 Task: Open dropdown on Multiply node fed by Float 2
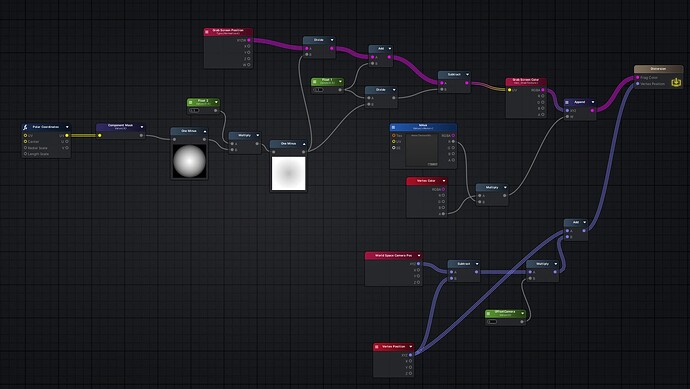tap(257, 136)
